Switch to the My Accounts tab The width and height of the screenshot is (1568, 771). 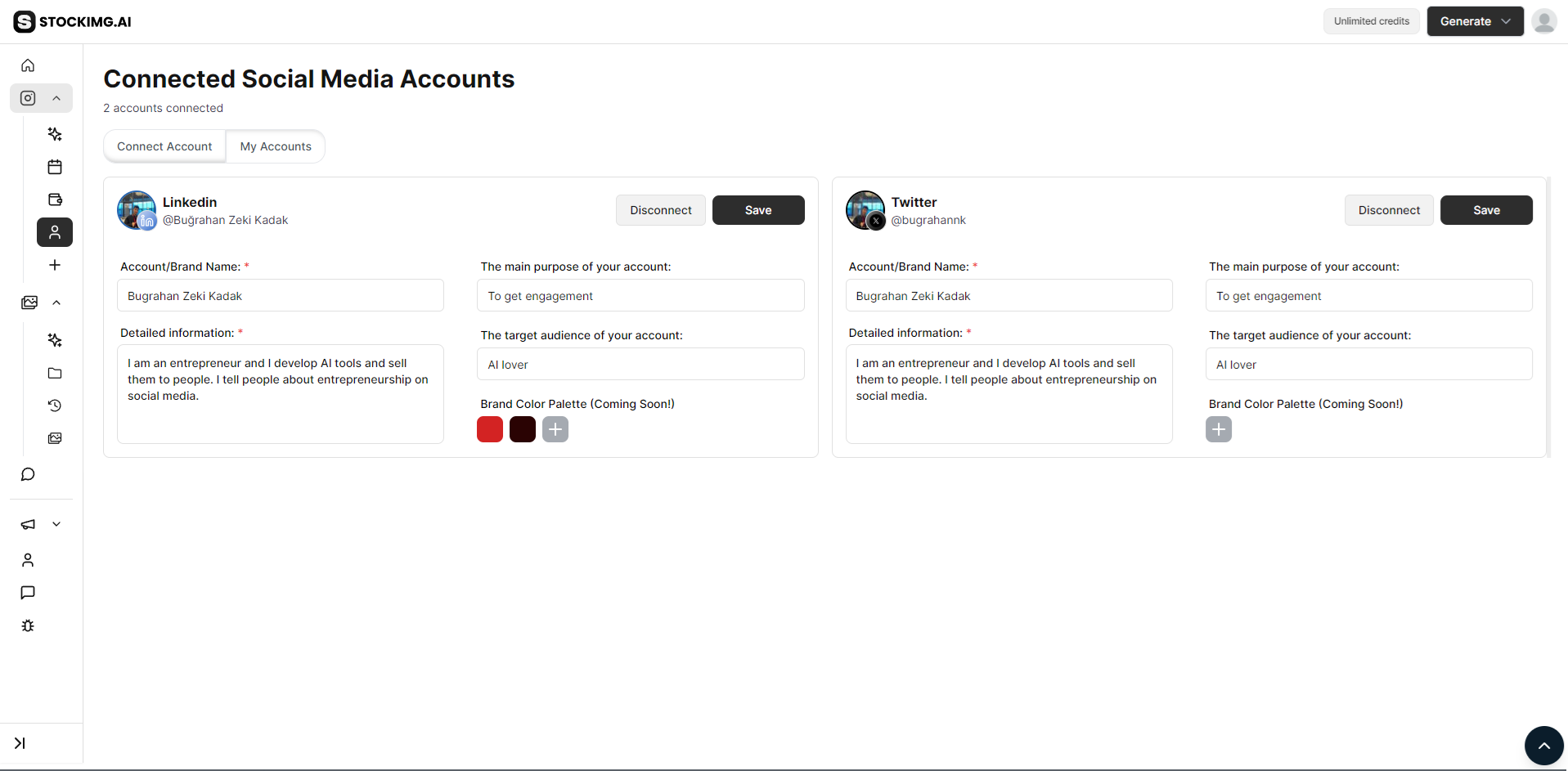pos(276,146)
